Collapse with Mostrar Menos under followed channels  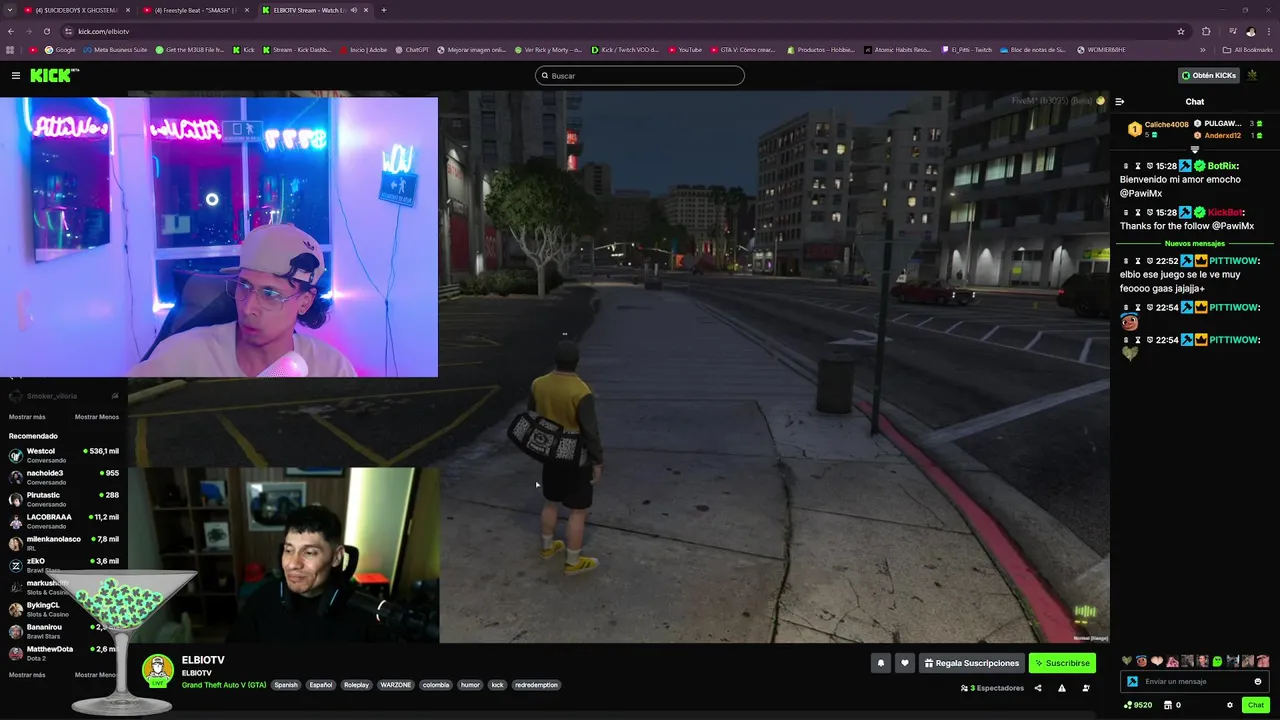point(97,417)
